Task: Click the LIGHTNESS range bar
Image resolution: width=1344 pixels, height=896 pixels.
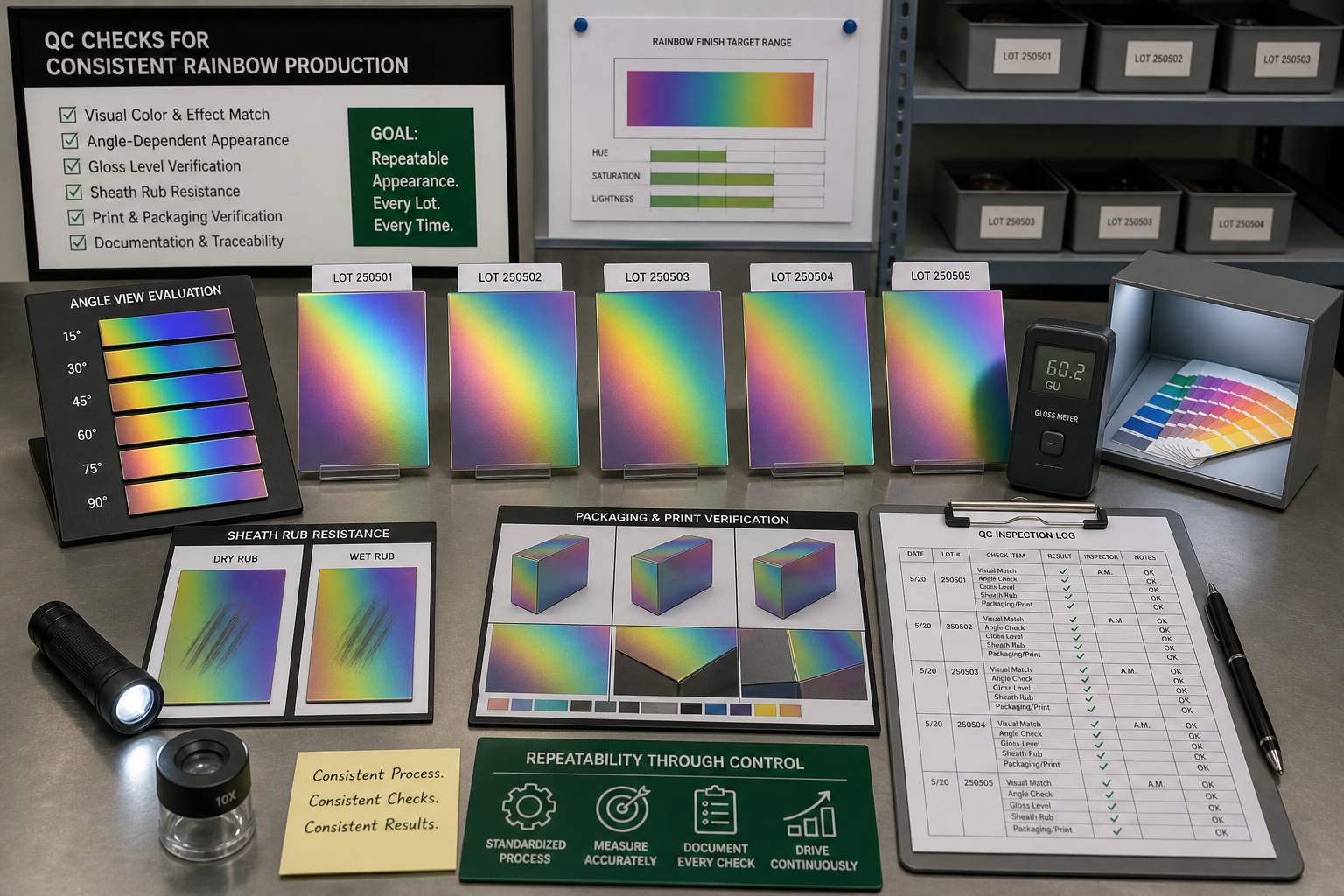Action: [x=737, y=201]
